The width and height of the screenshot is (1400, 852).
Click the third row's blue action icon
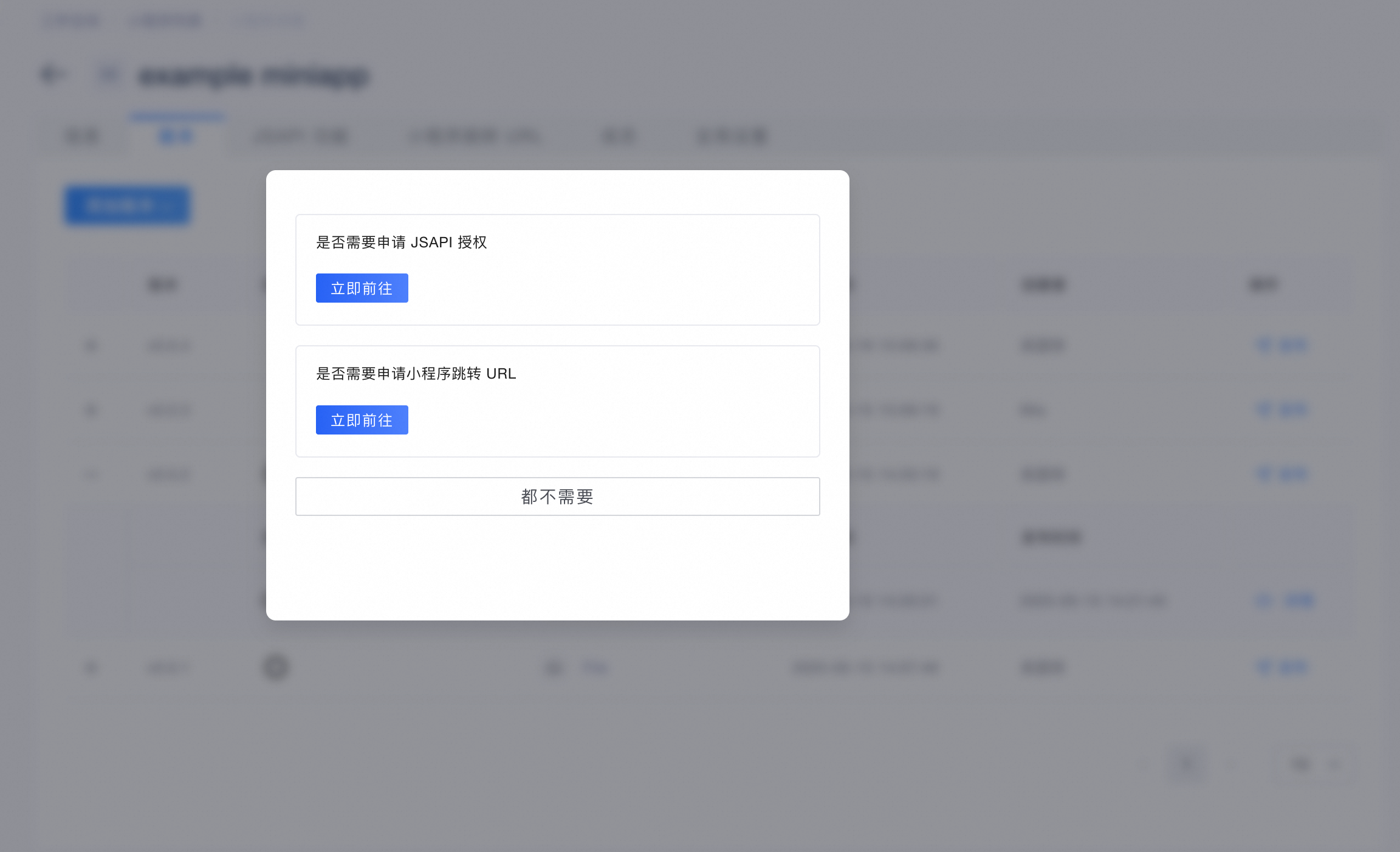coord(1264,473)
